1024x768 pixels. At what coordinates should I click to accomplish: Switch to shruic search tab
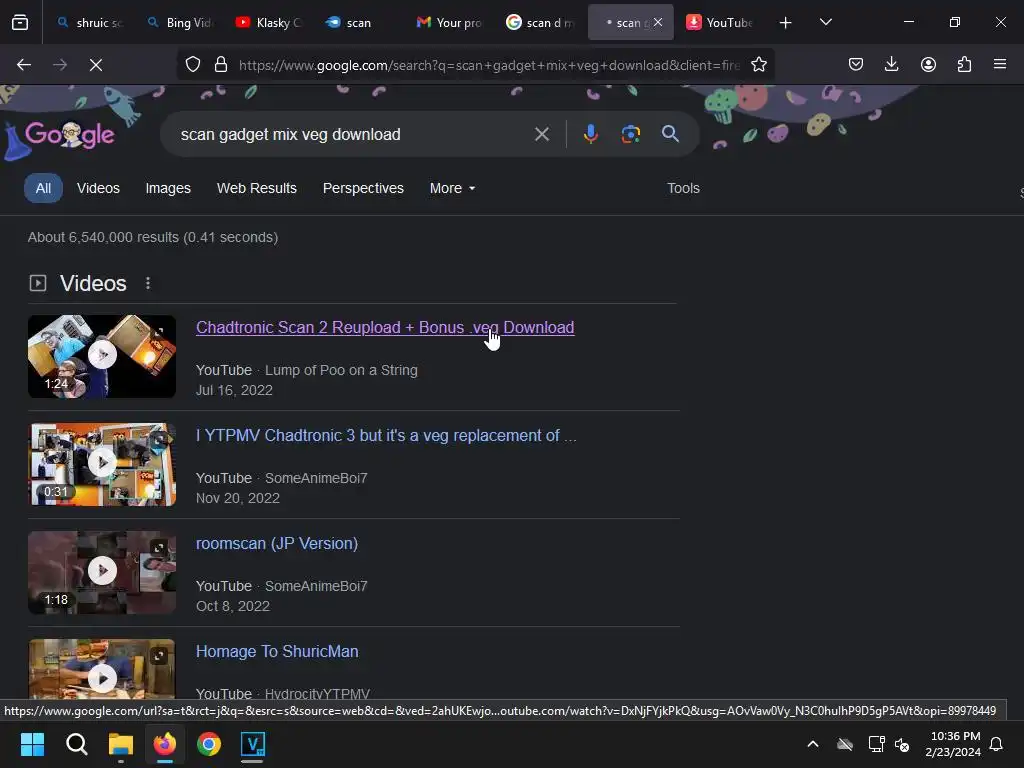[x=89, y=22]
